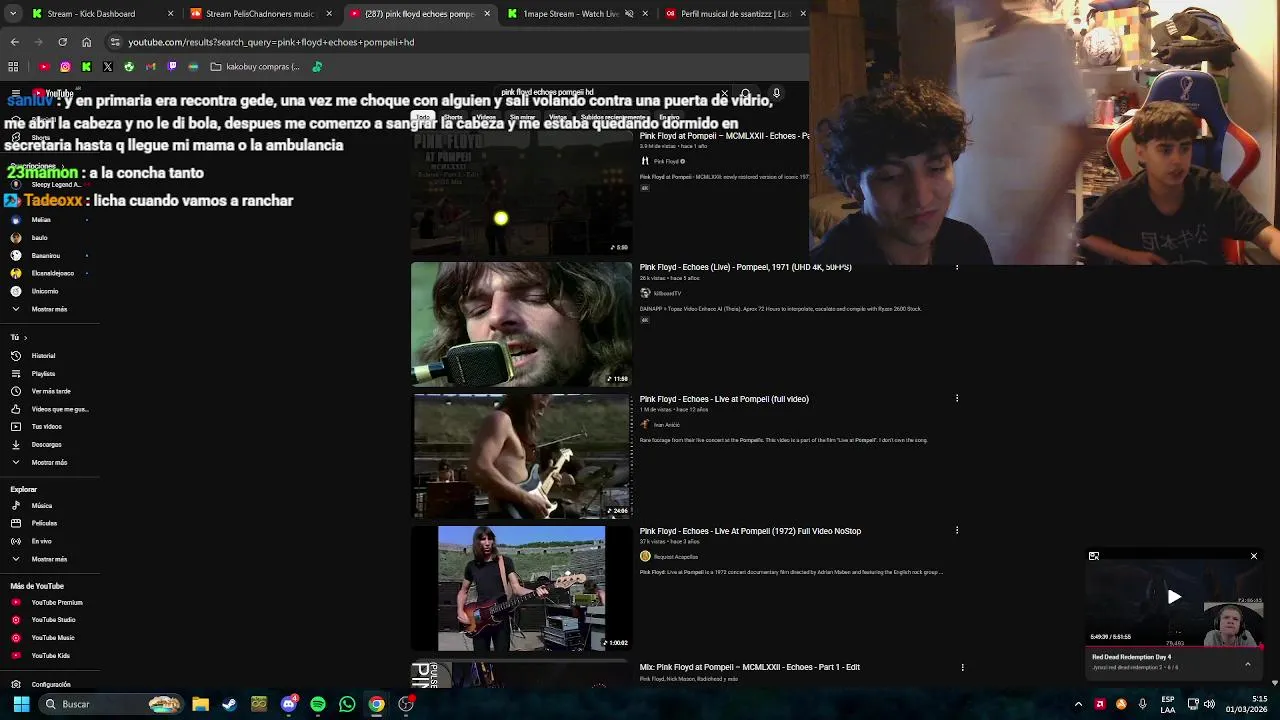
Task: Open the Kick bookmark icon
Action: point(86,67)
